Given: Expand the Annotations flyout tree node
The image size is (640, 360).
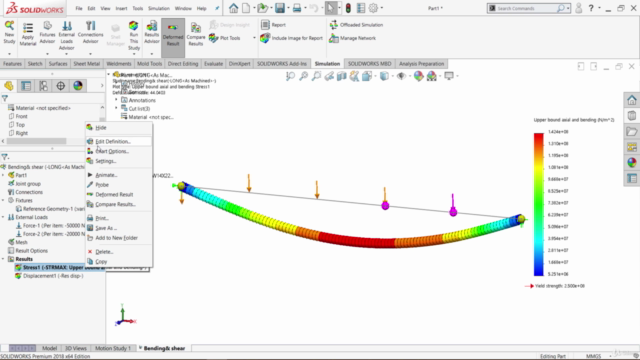Looking at the screenshot, I should 116,100.
